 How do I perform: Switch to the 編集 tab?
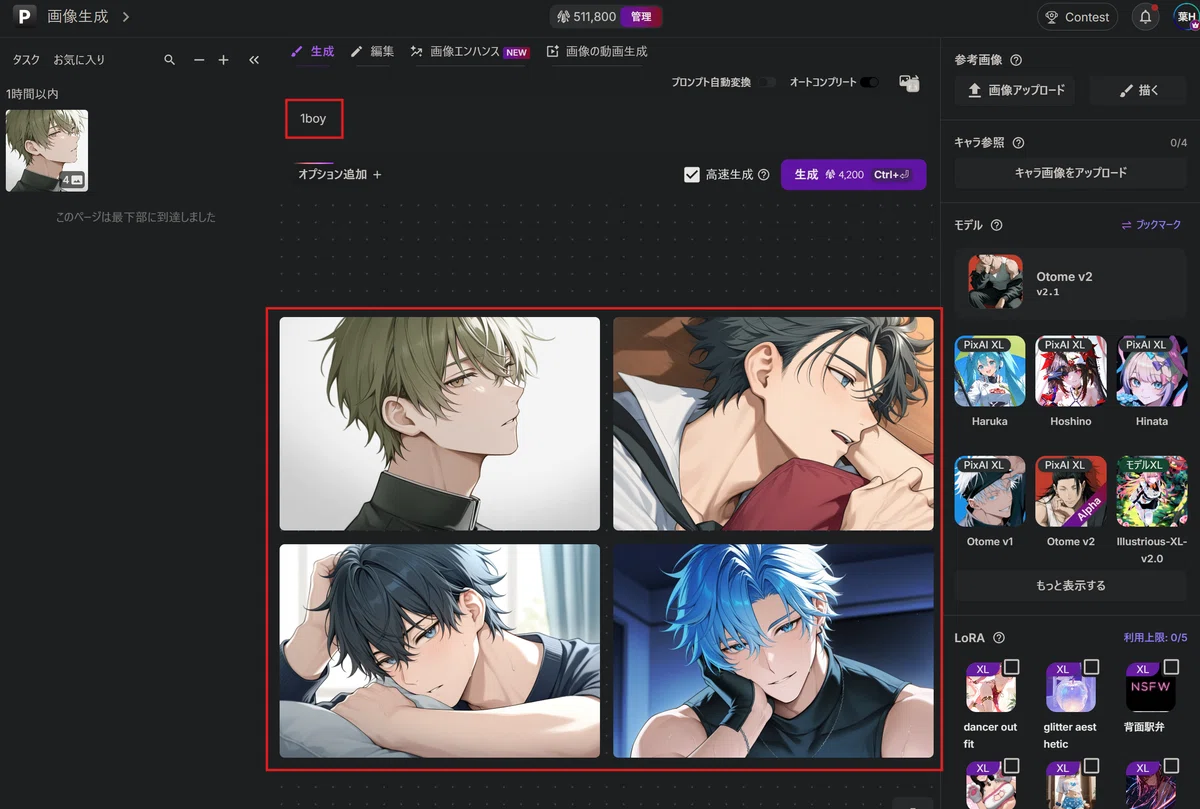pos(372,51)
